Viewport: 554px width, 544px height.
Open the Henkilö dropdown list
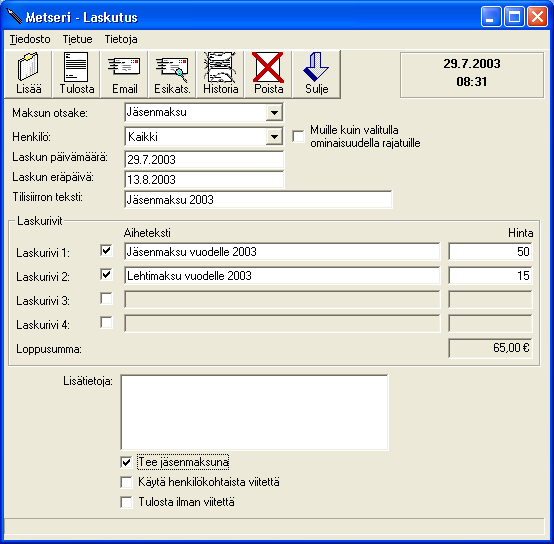[x=274, y=136]
